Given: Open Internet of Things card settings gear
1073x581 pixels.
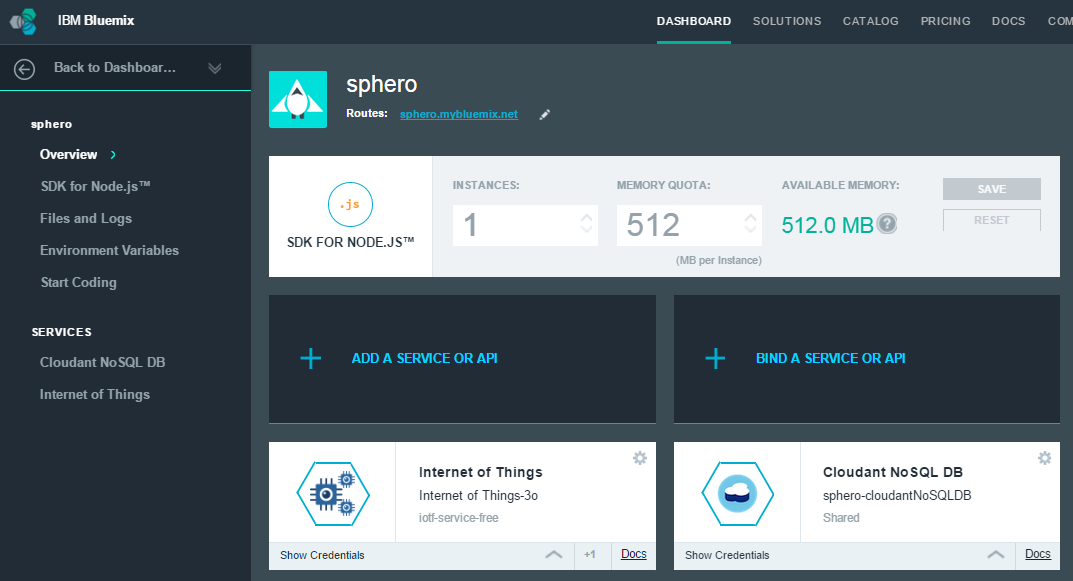Looking at the screenshot, I should tap(640, 458).
